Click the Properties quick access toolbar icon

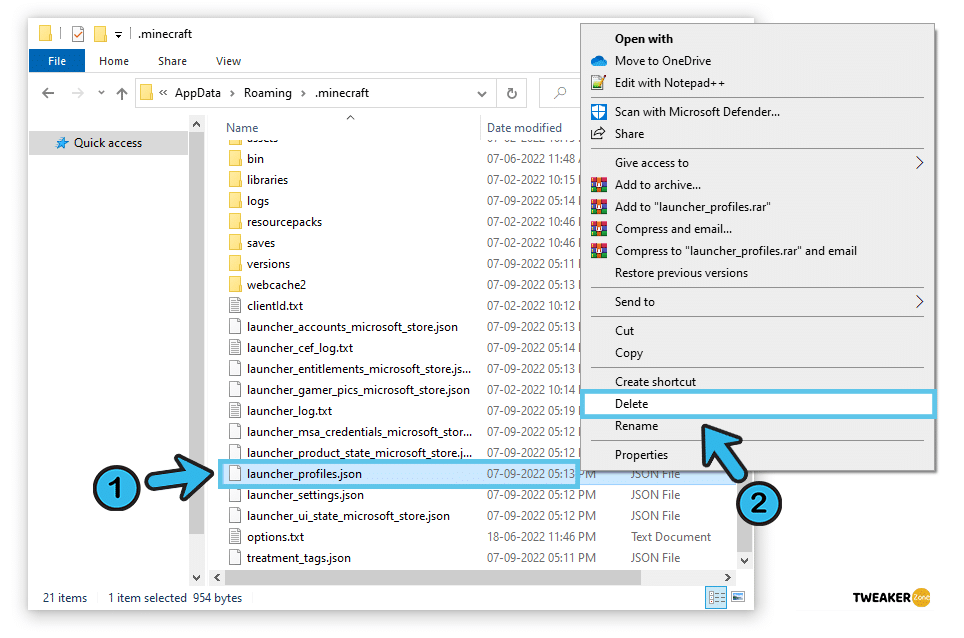pyautogui.click(x=77, y=34)
